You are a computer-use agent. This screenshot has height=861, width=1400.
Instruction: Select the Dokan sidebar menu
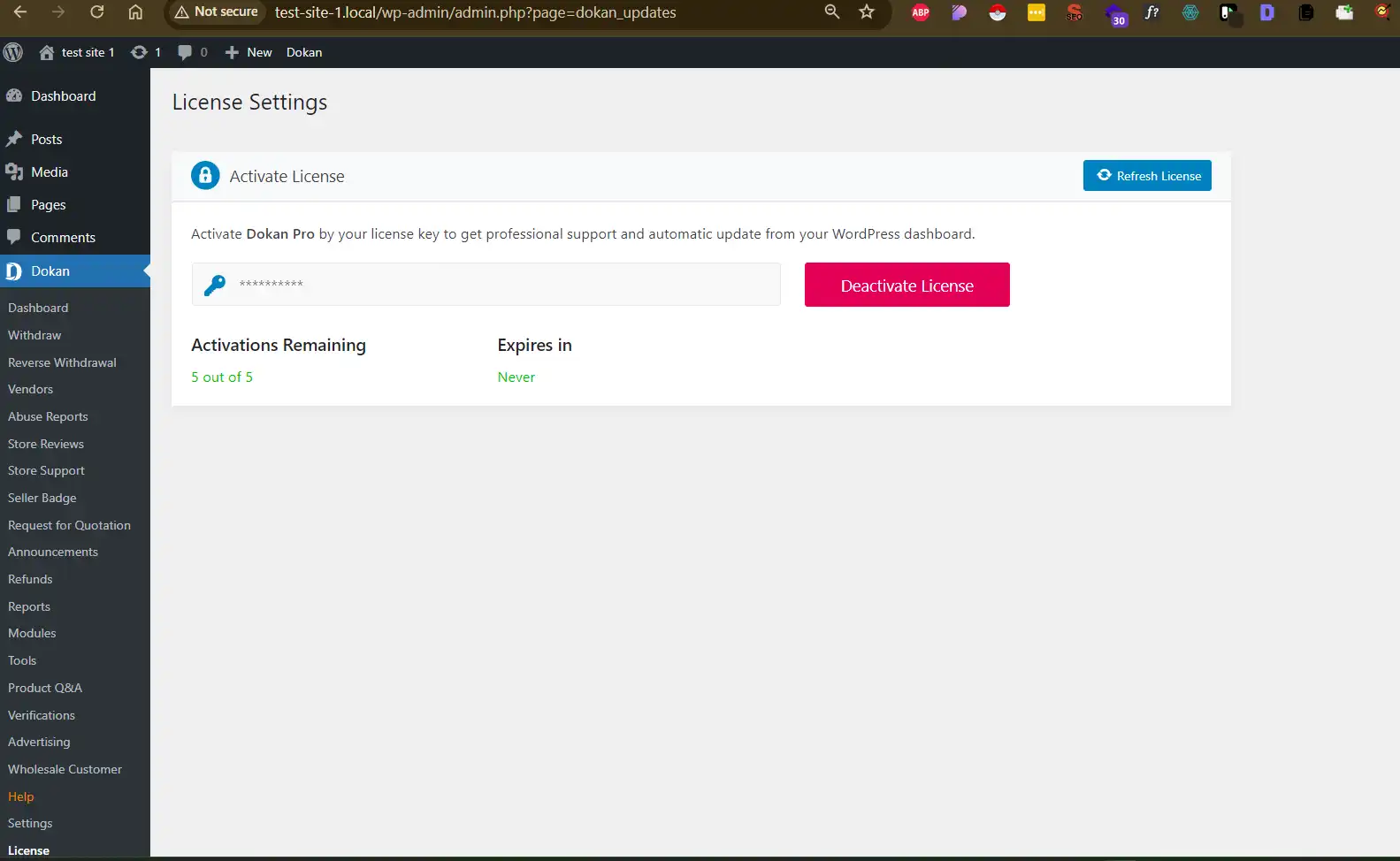click(75, 270)
